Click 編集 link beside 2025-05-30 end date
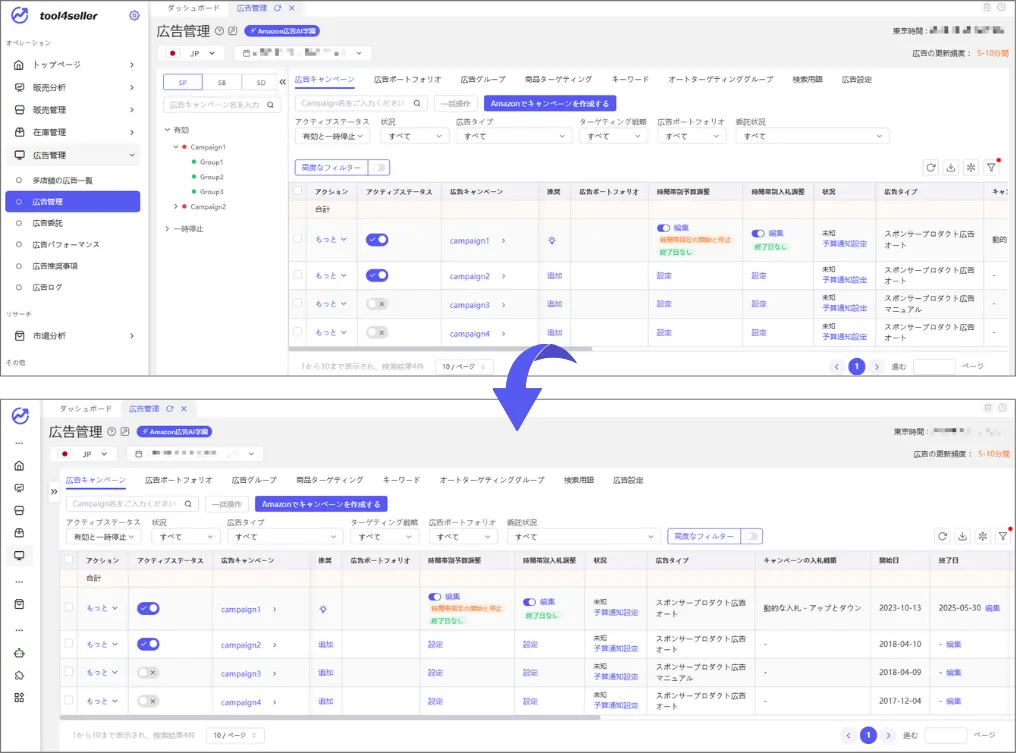This screenshot has height=754, width=1016. coord(993,608)
